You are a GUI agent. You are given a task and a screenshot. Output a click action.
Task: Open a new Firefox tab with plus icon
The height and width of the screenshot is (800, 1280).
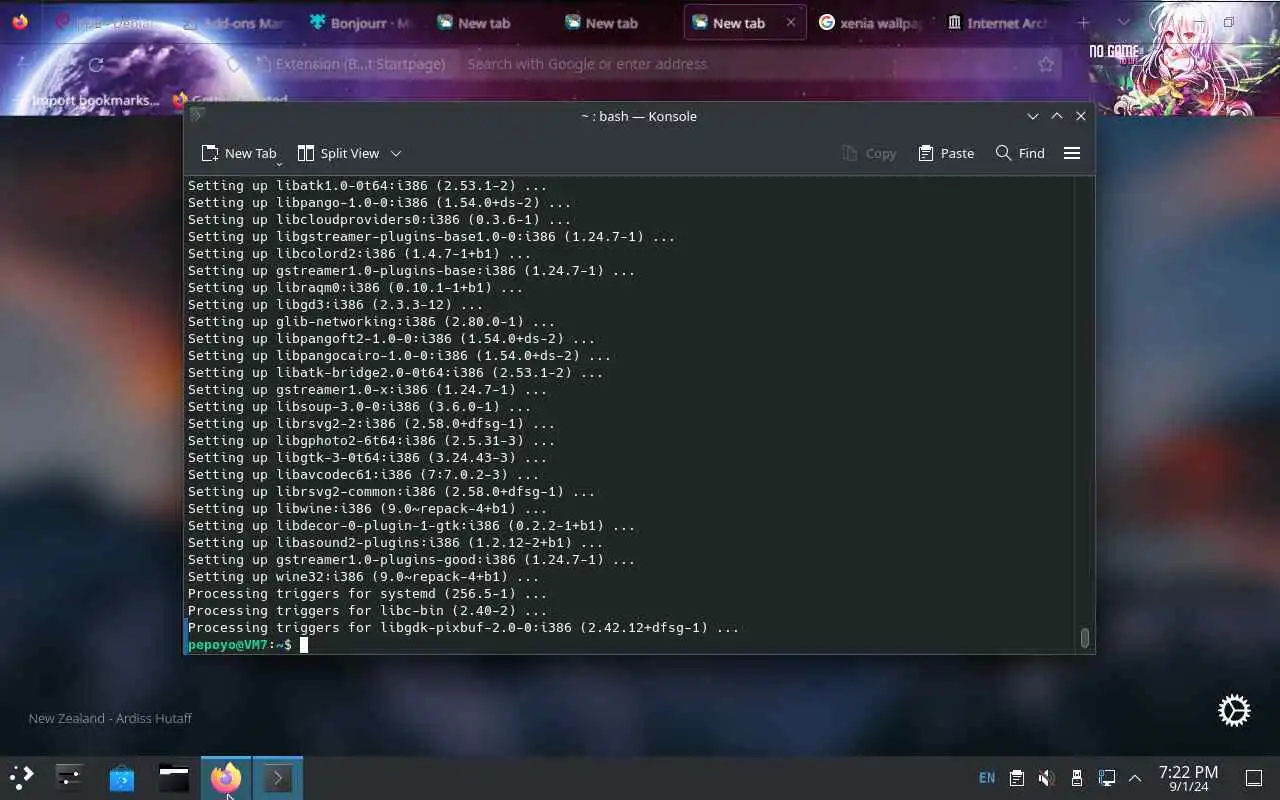click(1083, 22)
